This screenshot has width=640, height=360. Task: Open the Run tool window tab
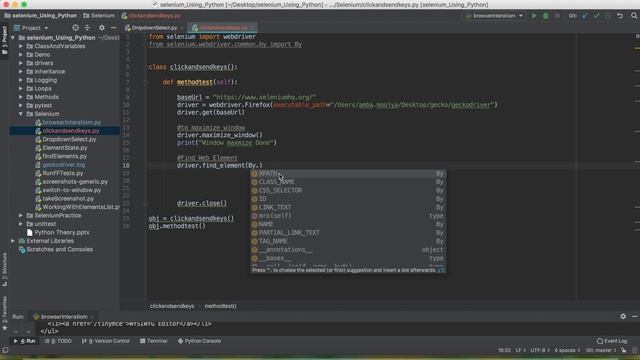coord(25,341)
